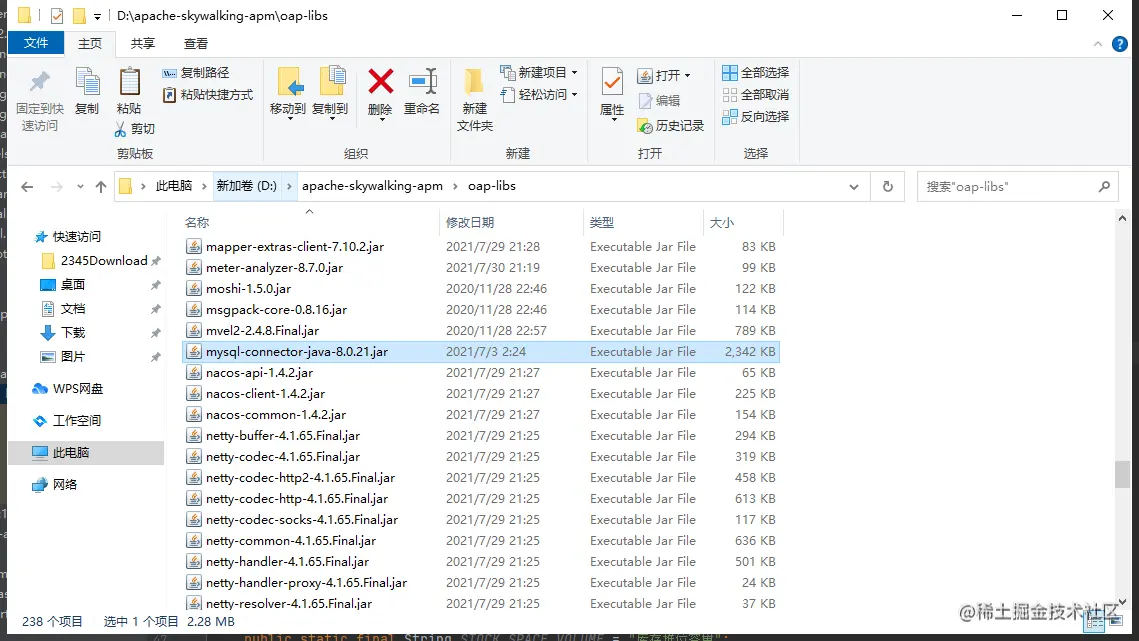
Task: Click the title bar properties checkmark icon
Action: click(x=57, y=15)
